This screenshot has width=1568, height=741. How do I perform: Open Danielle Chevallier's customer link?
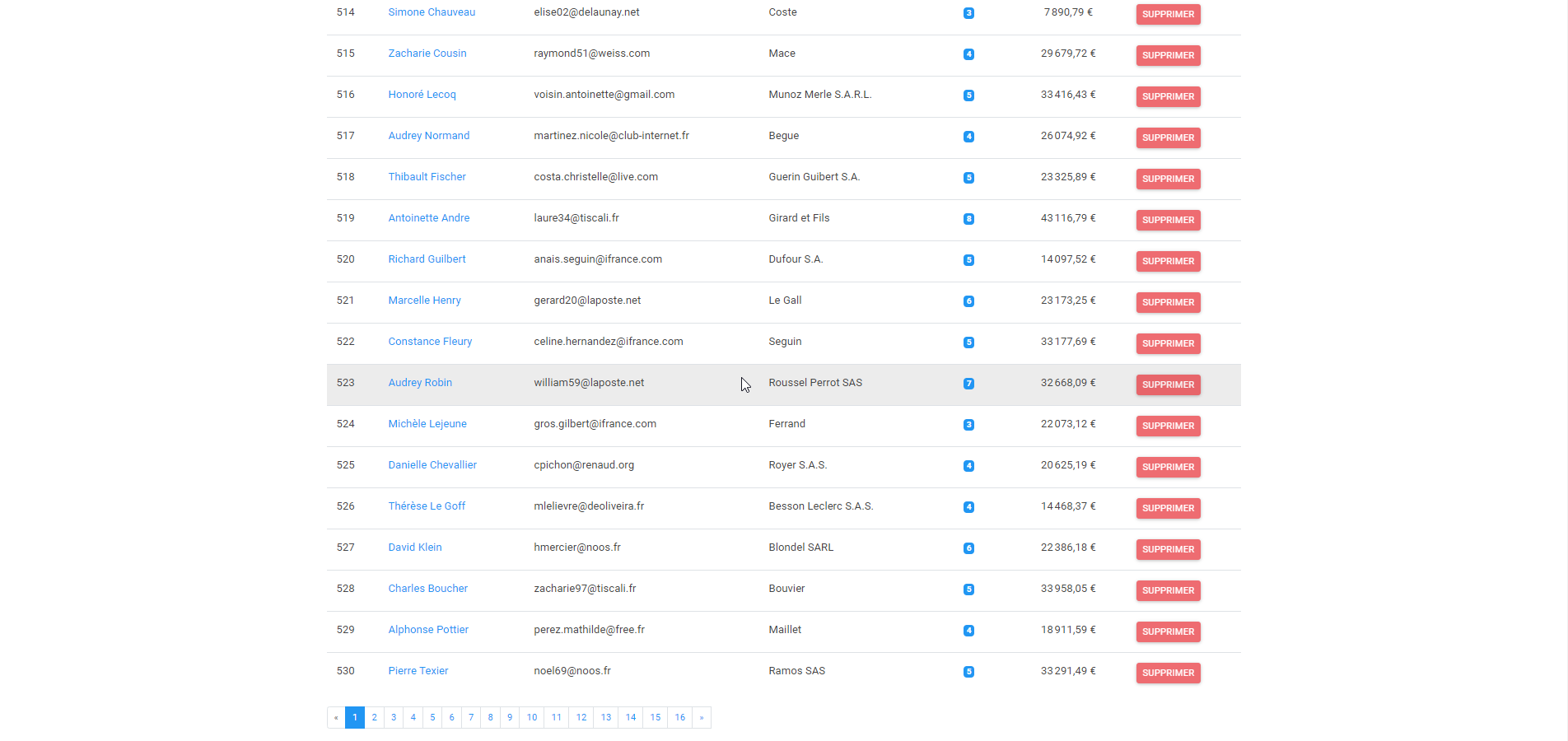(x=432, y=465)
